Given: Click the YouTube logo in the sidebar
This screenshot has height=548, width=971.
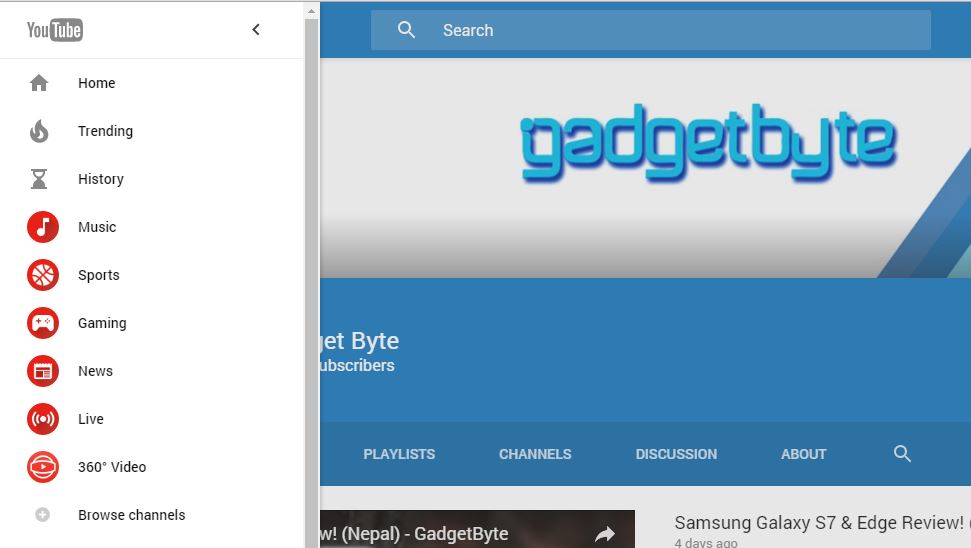Looking at the screenshot, I should click(54, 30).
